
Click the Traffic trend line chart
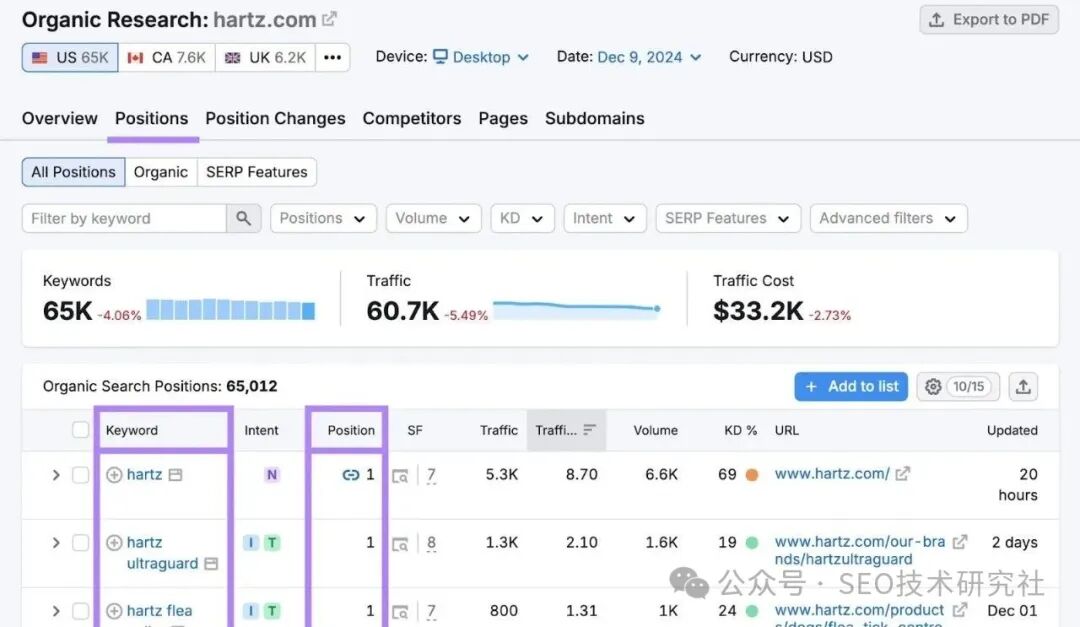[x=576, y=309]
